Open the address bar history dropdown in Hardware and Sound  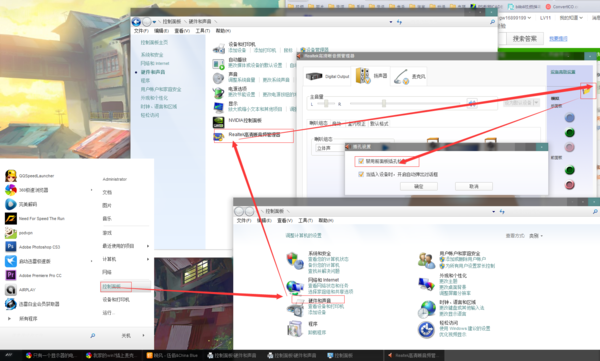(391, 22)
